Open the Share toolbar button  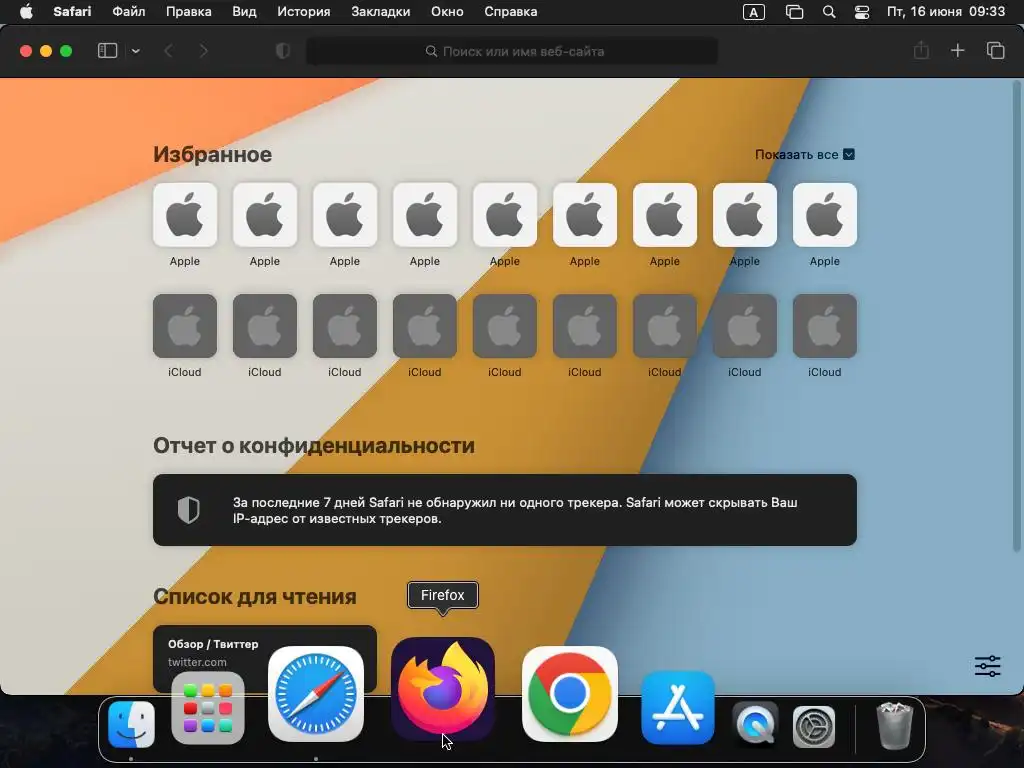pos(921,50)
